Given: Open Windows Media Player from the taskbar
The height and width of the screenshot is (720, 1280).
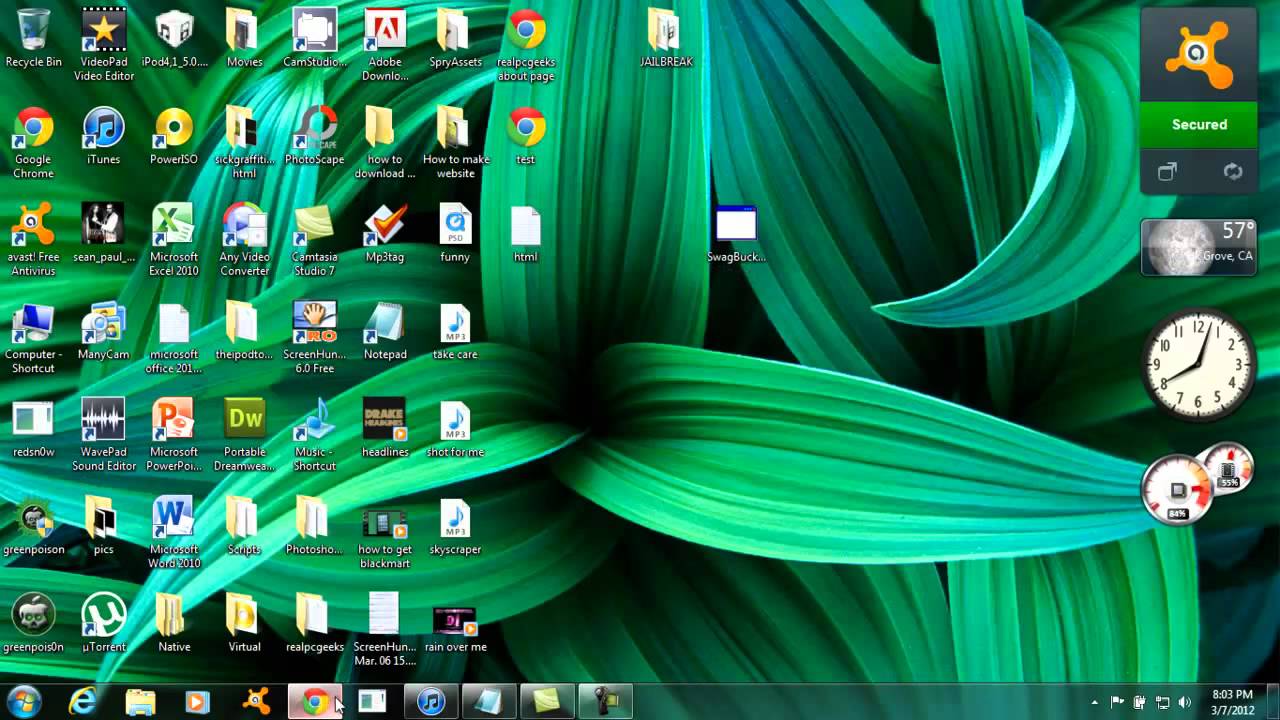Looking at the screenshot, I should (197, 702).
